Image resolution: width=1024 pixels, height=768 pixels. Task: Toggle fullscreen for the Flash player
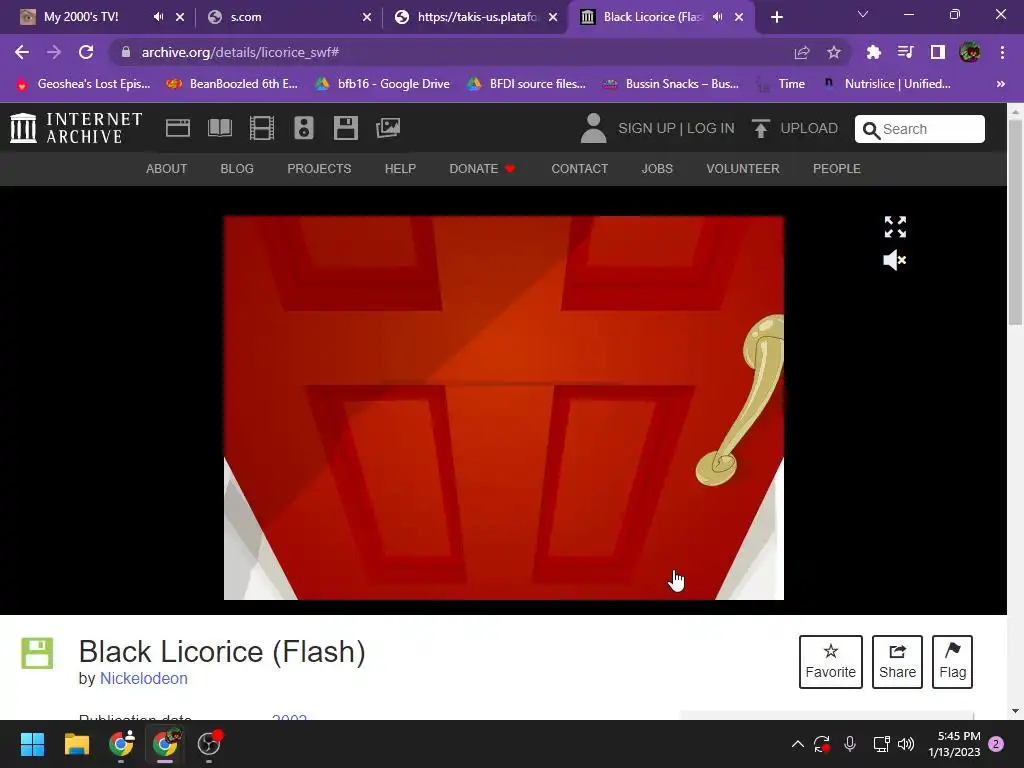click(x=895, y=227)
